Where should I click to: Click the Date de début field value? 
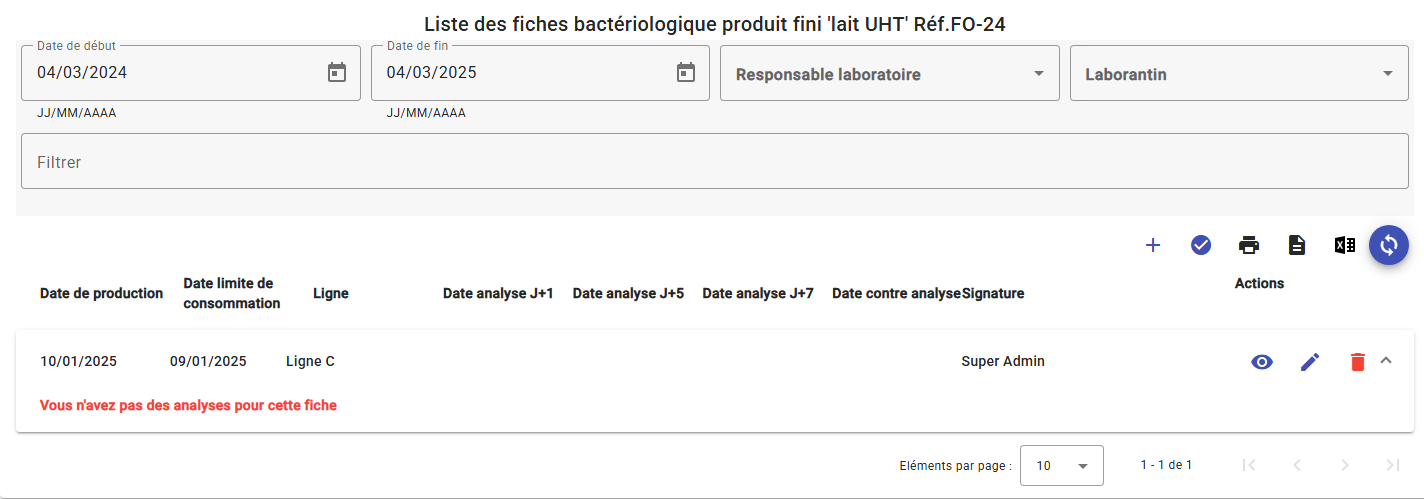click(82, 72)
